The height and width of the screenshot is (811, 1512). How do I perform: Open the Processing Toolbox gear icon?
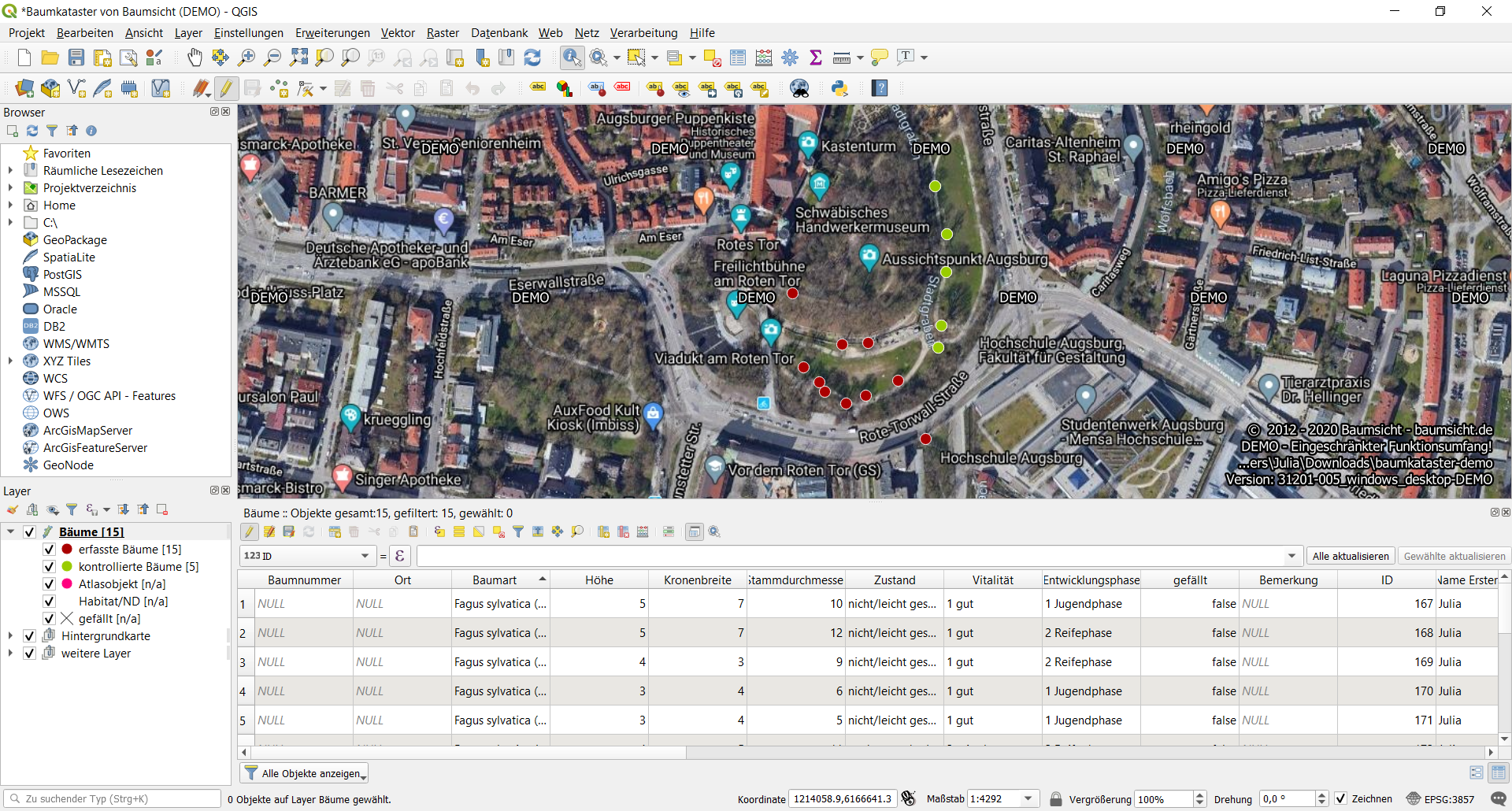(790, 57)
